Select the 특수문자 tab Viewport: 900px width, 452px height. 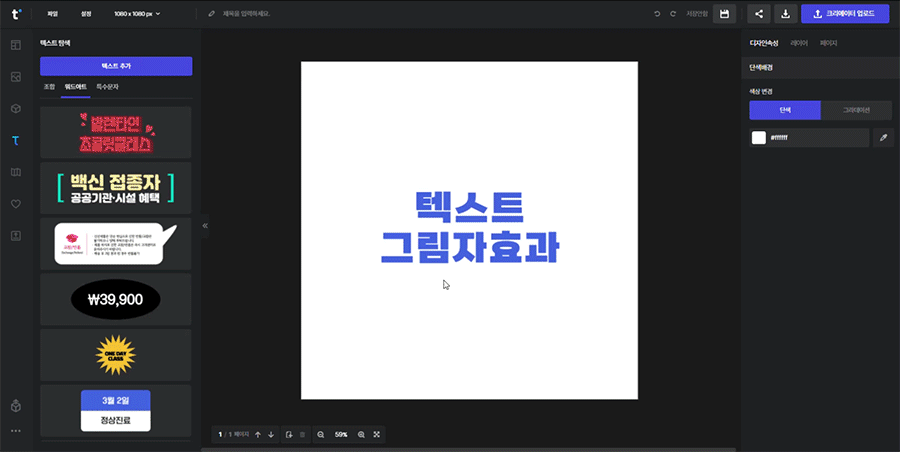(x=107, y=88)
